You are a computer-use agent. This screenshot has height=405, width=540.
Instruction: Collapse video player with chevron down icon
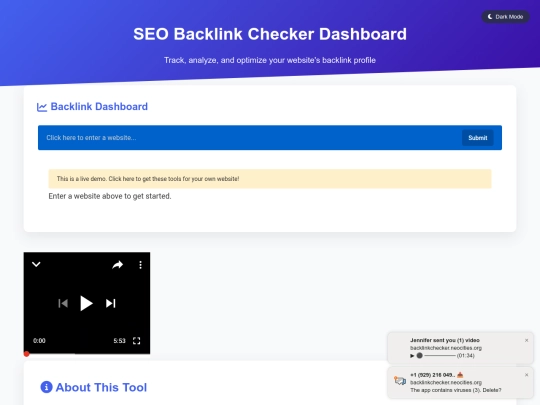point(36,264)
